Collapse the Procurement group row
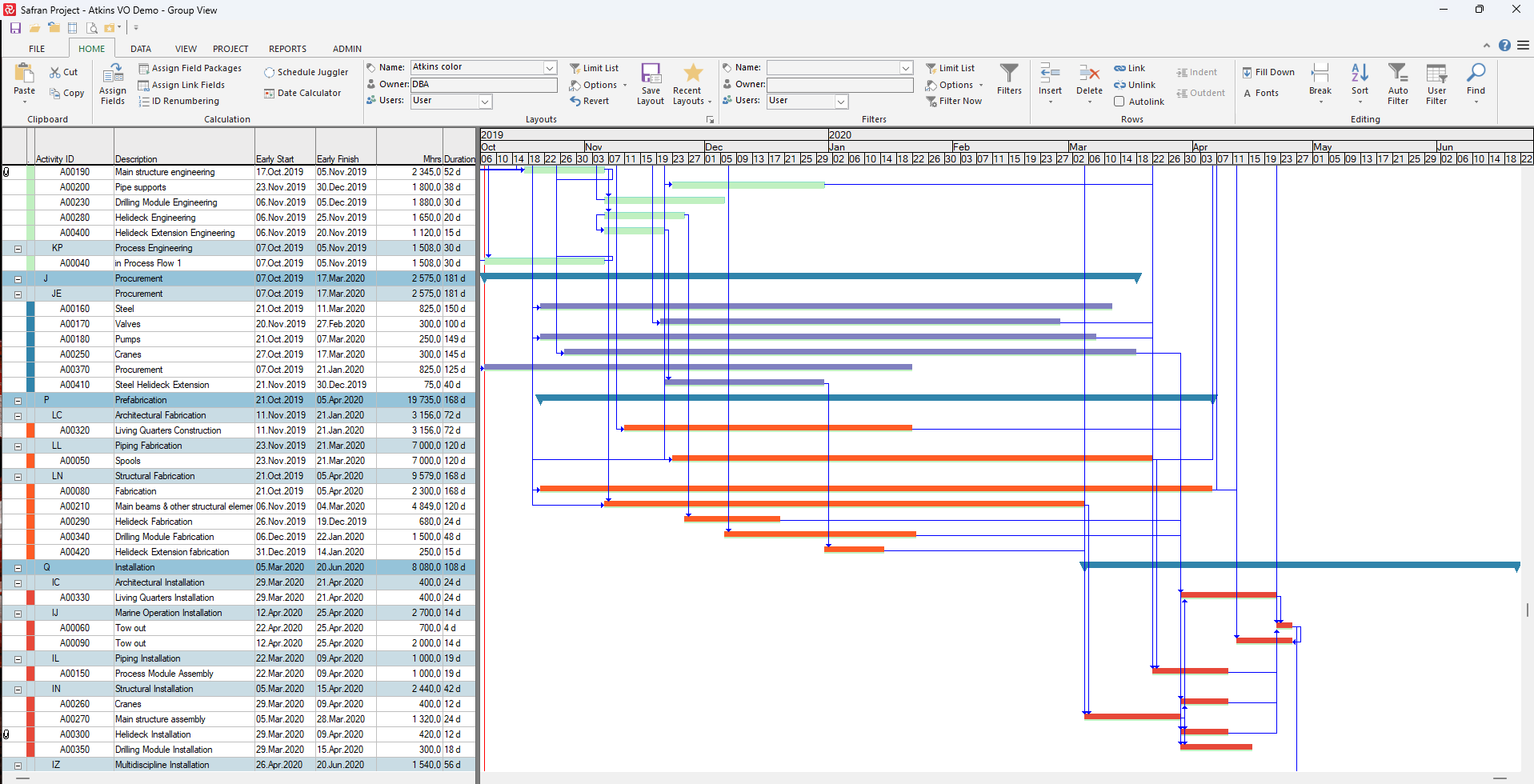The width and height of the screenshot is (1534, 784). coord(17,278)
